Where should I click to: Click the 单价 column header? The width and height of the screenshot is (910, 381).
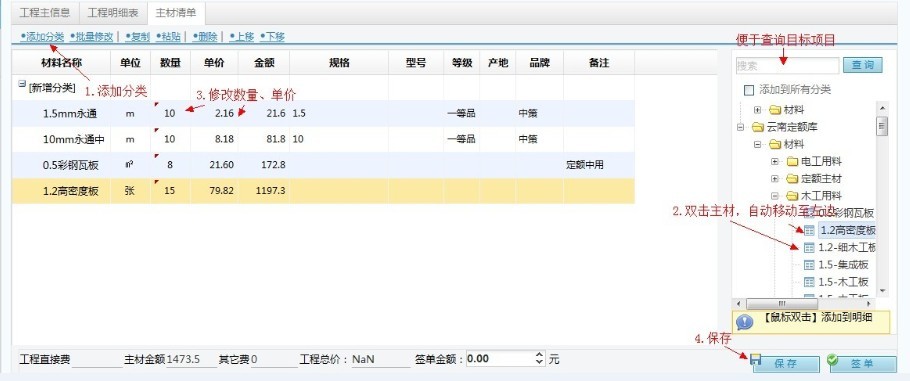214,63
